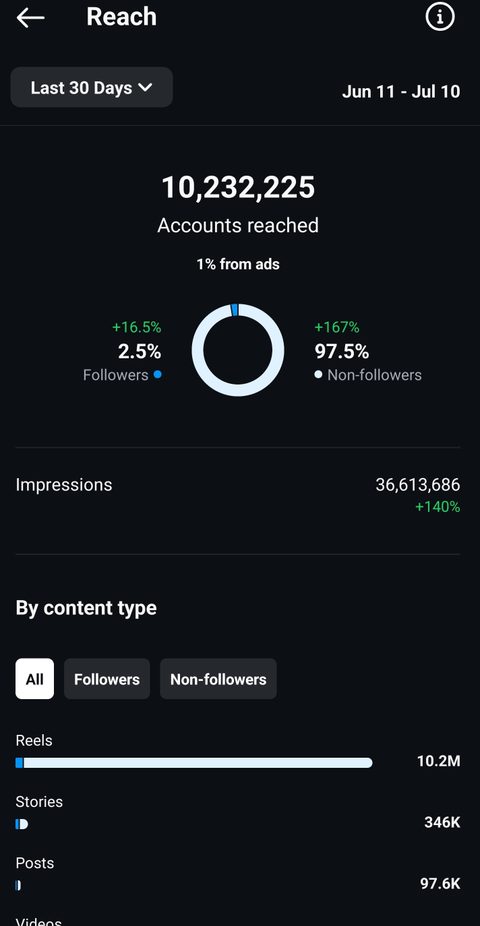Click the 10.2M Reels value
480x926 pixels.
(439, 761)
